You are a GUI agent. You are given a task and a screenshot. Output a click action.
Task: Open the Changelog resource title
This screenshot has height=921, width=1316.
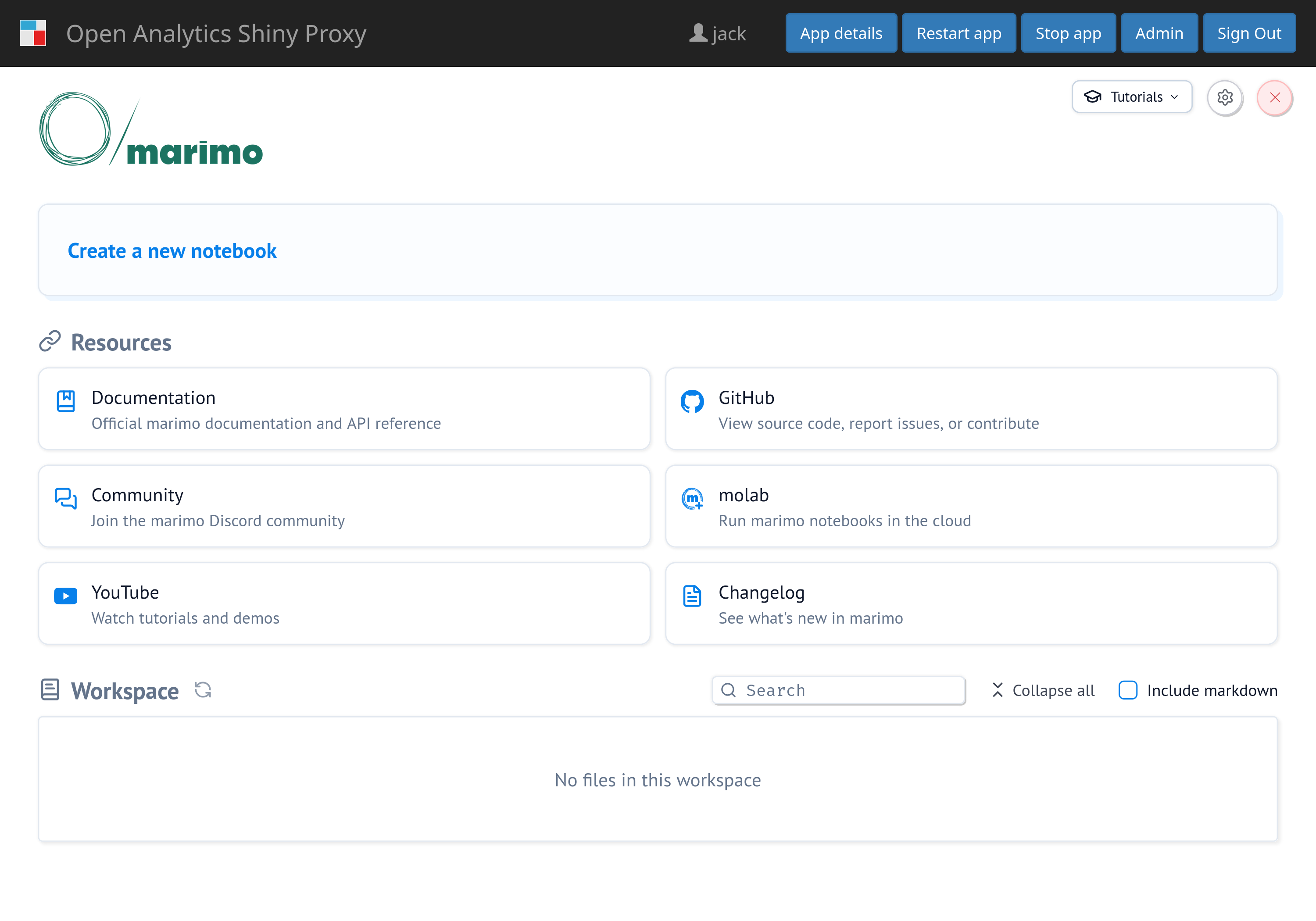click(x=762, y=593)
